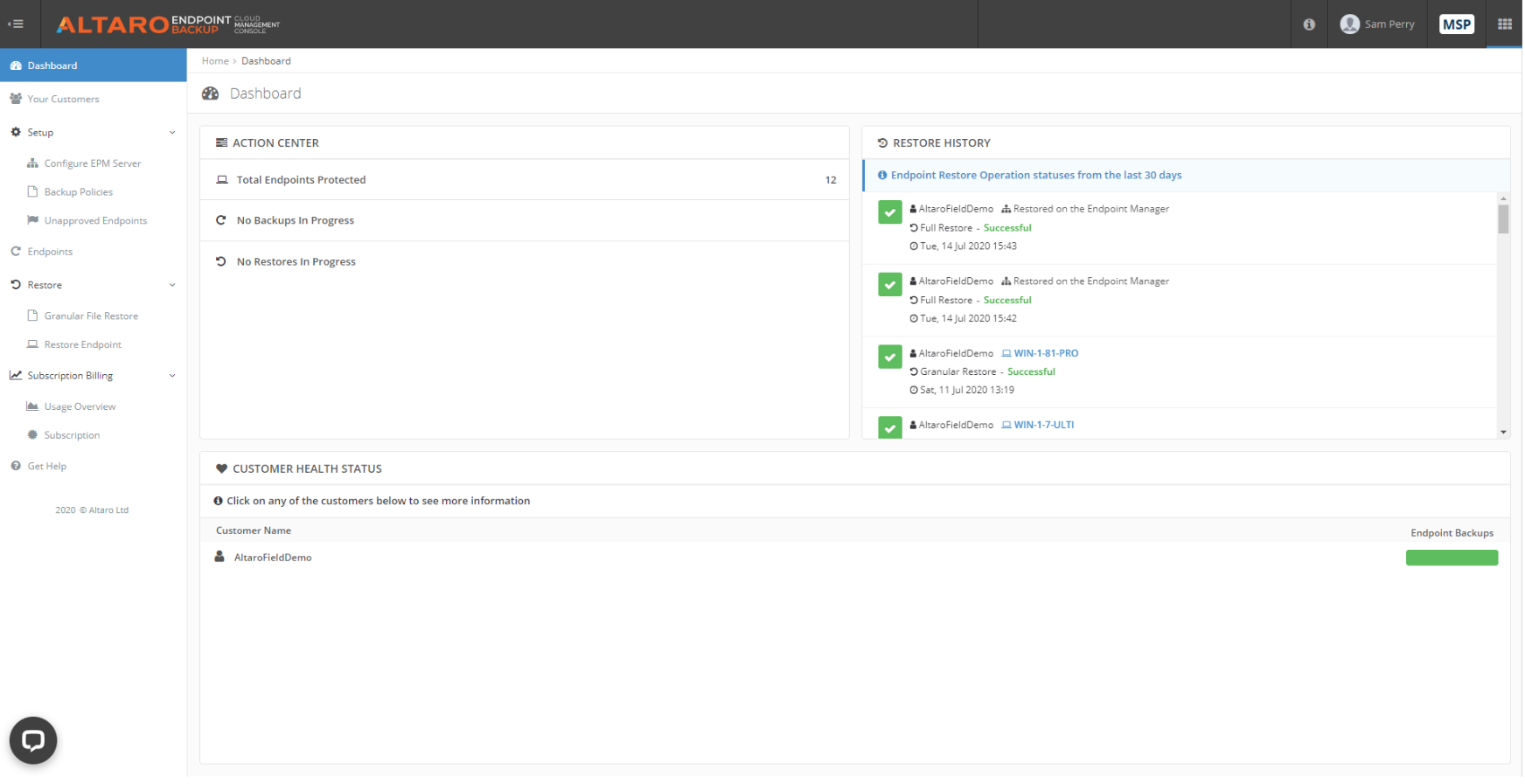Viewport: 1525px width, 784px height.
Task: Click the No Restores In Progress text
Action: (296, 262)
